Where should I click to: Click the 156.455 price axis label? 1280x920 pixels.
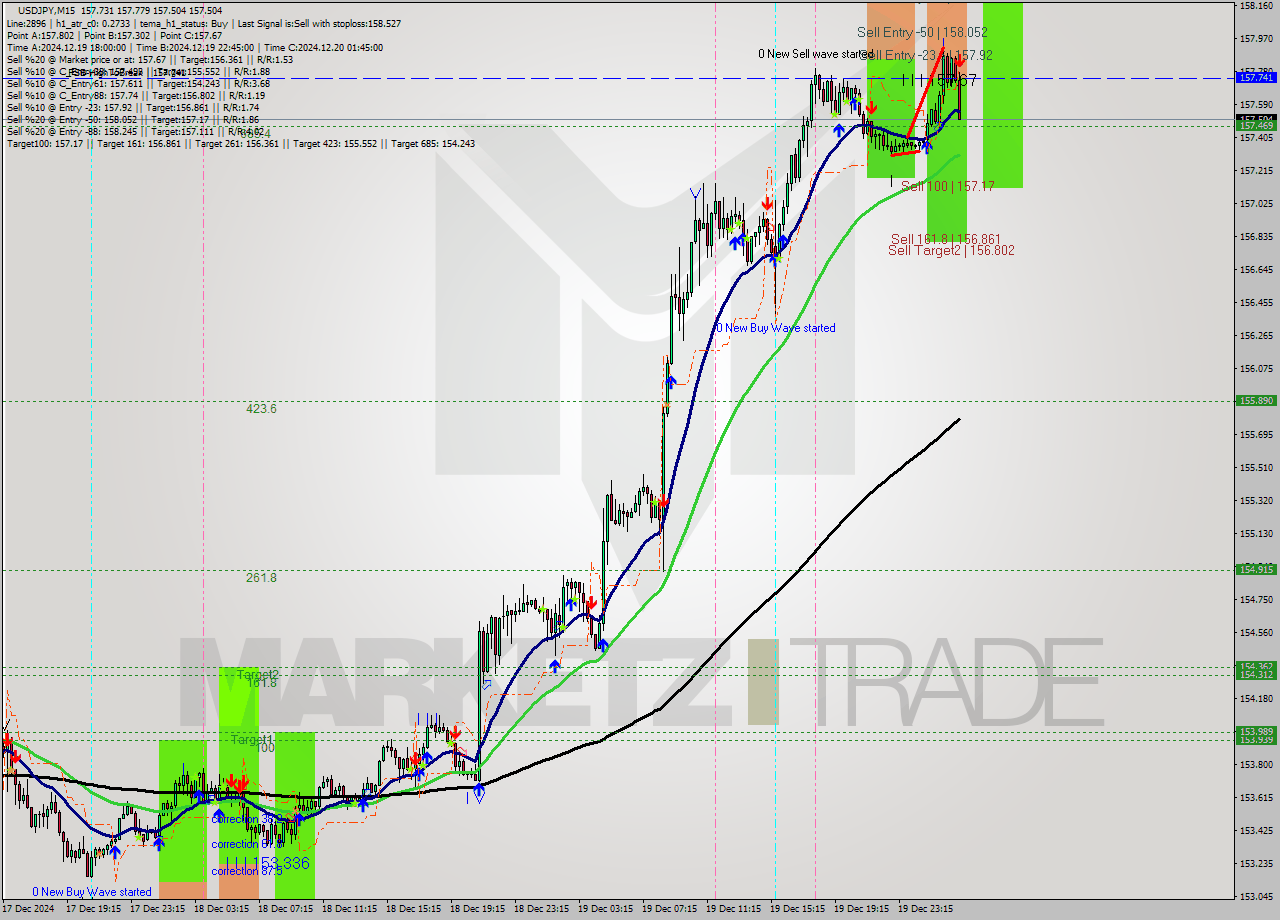[1256, 302]
